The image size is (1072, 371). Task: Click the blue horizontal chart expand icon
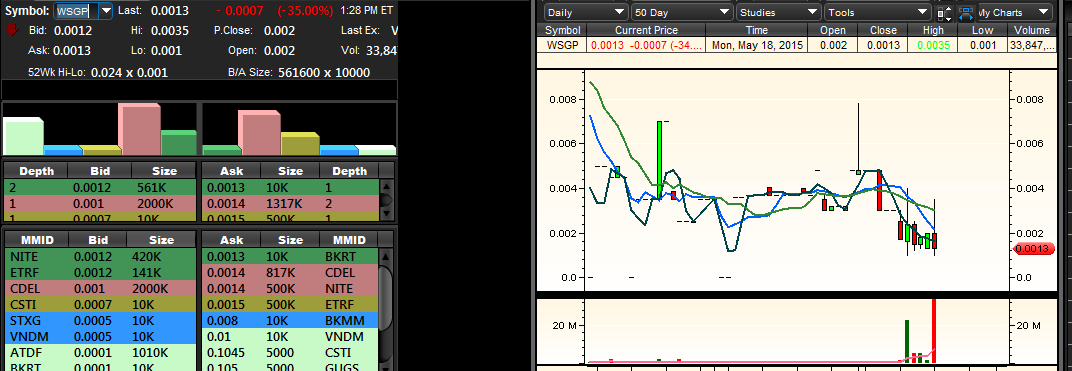click(965, 13)
